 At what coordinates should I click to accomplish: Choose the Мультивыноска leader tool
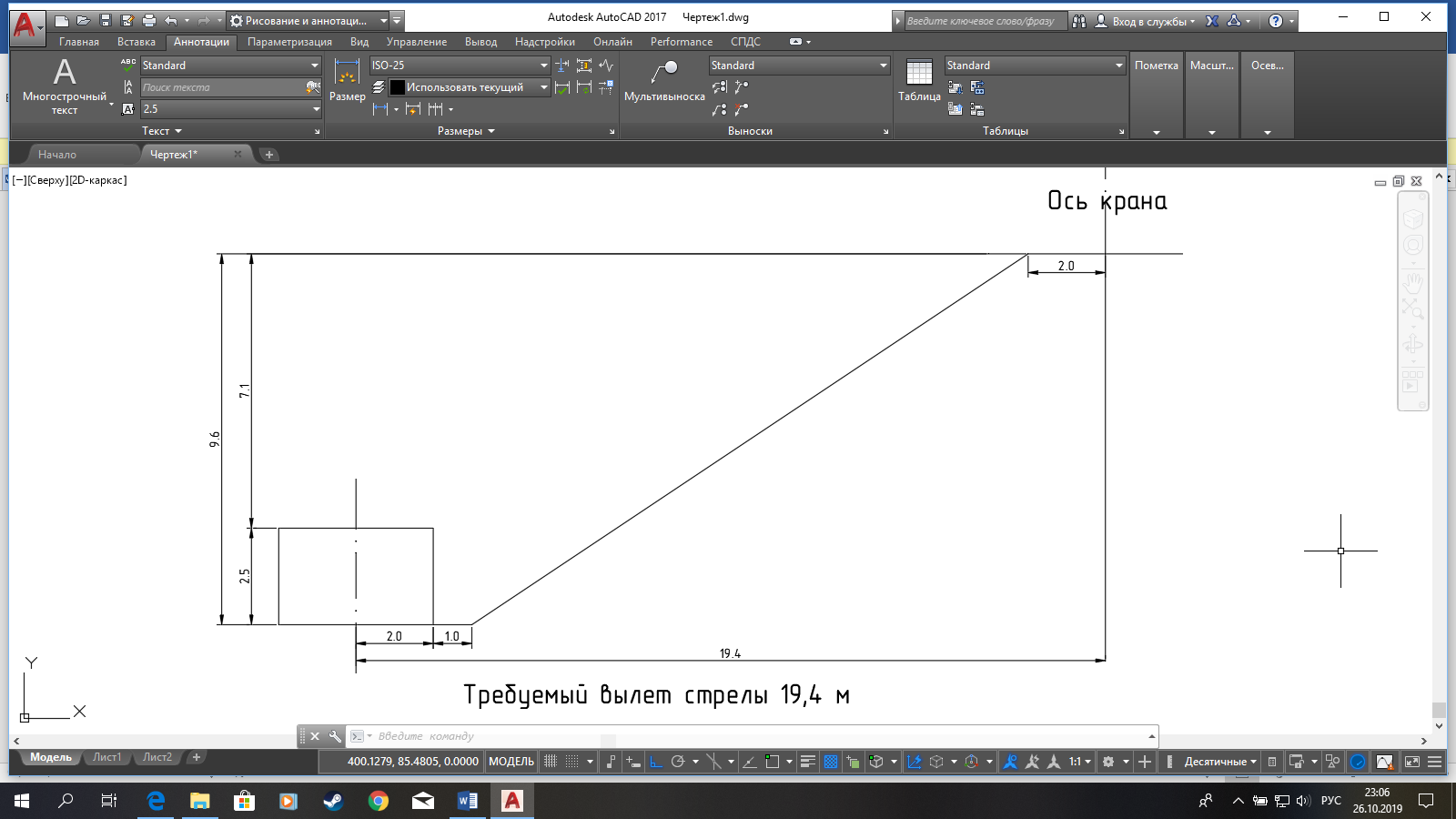[664, 80]
